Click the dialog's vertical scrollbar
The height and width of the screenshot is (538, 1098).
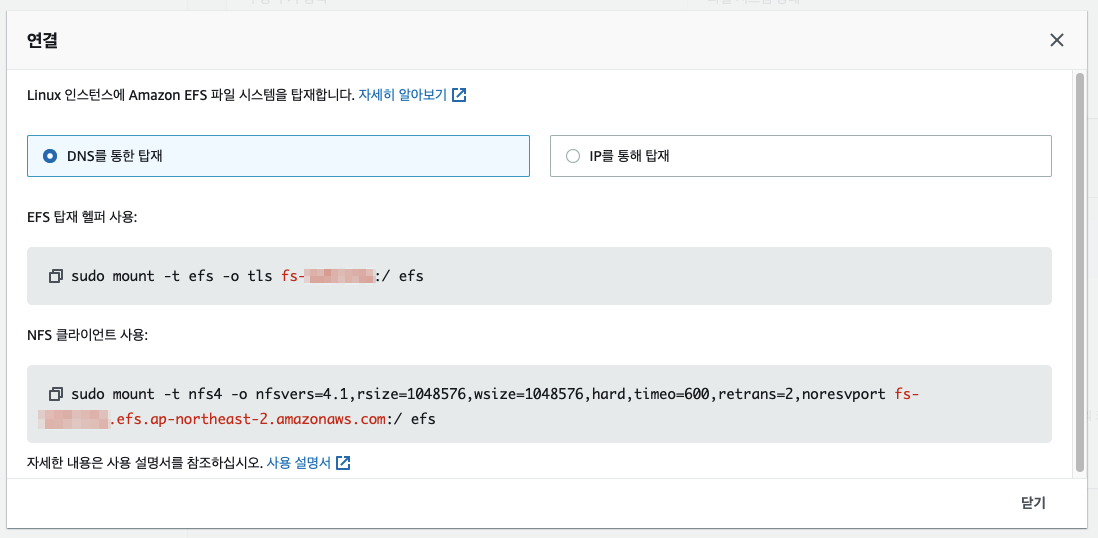click(x=1079, y=272)
